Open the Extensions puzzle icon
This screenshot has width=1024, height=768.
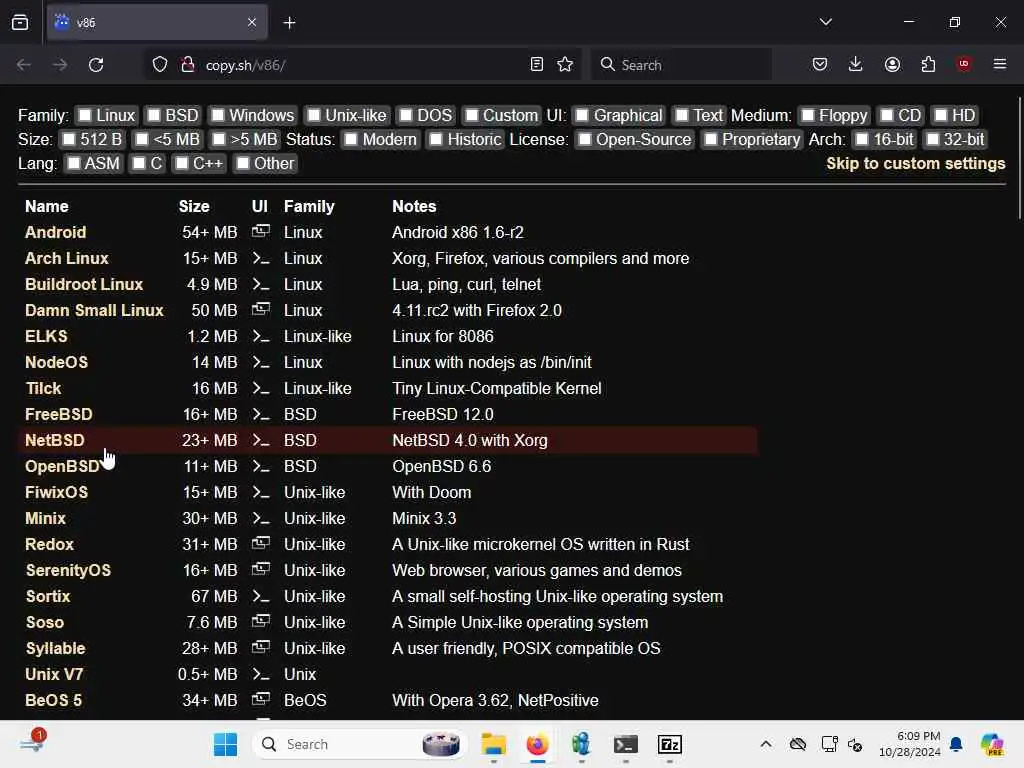point(928,65)
